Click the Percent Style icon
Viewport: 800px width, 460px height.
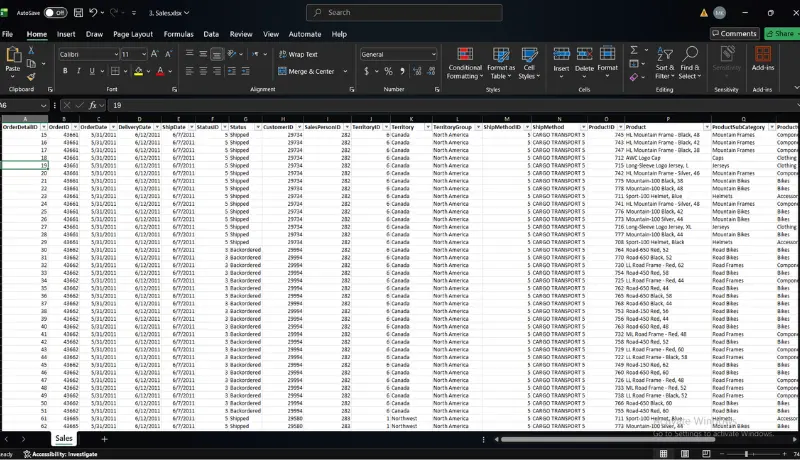pyautogui.click(x=388, y=71)
